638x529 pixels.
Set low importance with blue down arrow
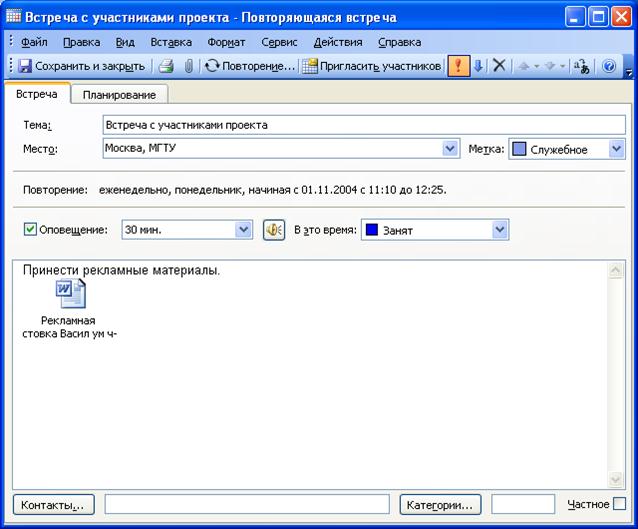tap(478, 66)
